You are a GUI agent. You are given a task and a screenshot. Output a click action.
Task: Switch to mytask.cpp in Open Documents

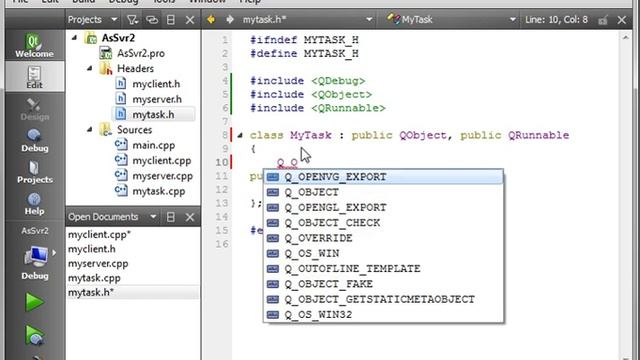tap(132, 278)
